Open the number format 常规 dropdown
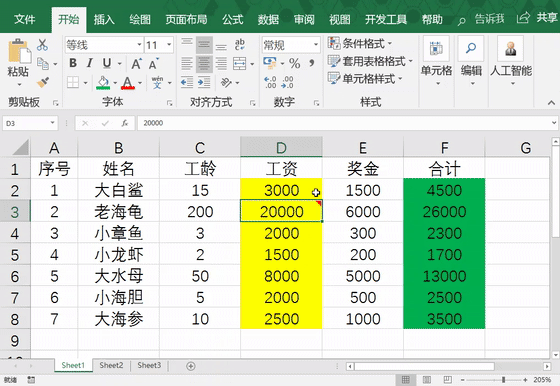This screenshot has height=386, width=560. [316, 45]
